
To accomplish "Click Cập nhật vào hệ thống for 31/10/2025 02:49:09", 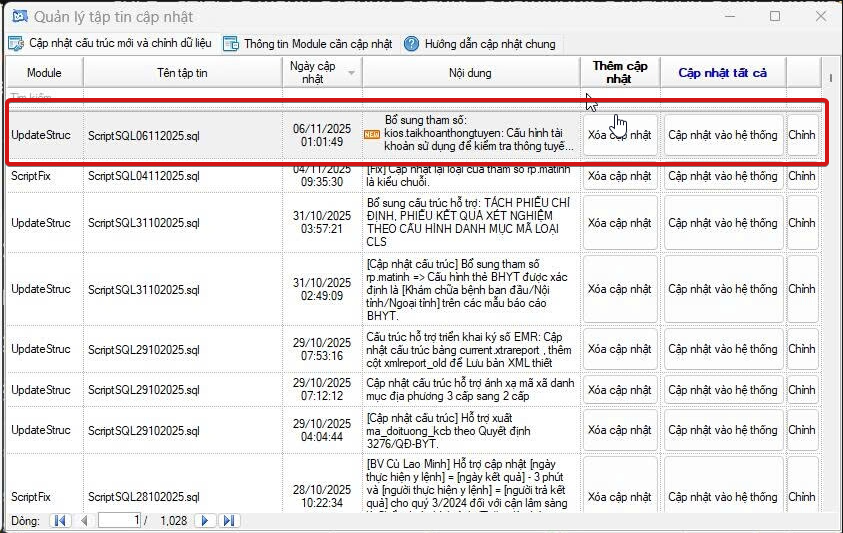I will click(723, 289).
